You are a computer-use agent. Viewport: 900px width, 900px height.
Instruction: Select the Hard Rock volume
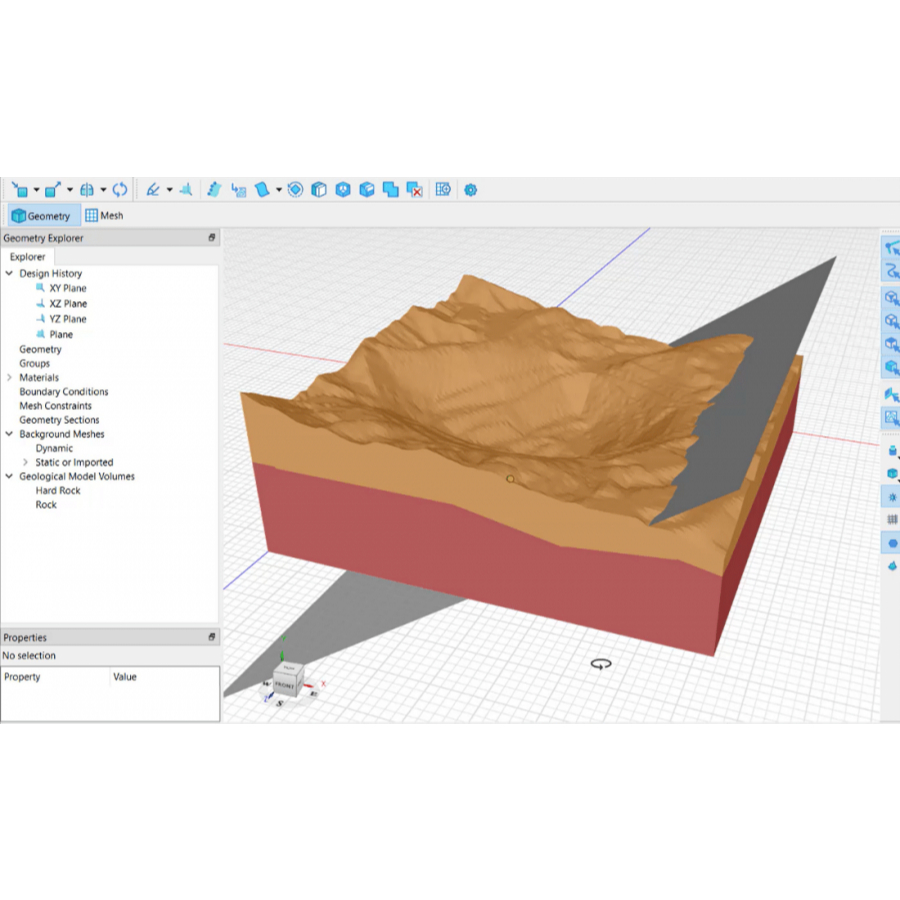tap(58, 491)
